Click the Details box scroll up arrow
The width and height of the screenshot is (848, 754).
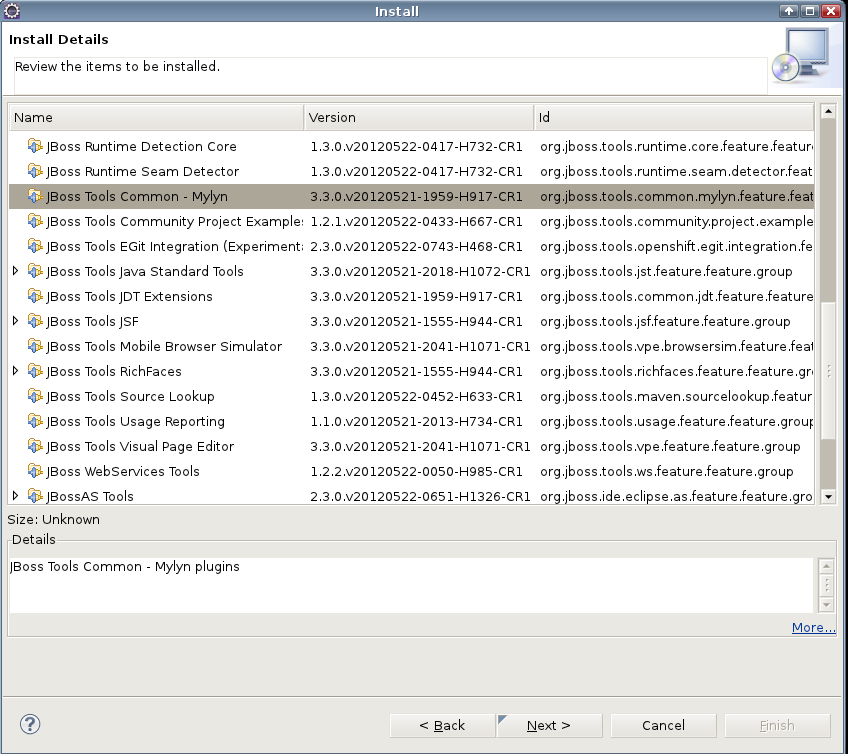click(x=826, y=566)
